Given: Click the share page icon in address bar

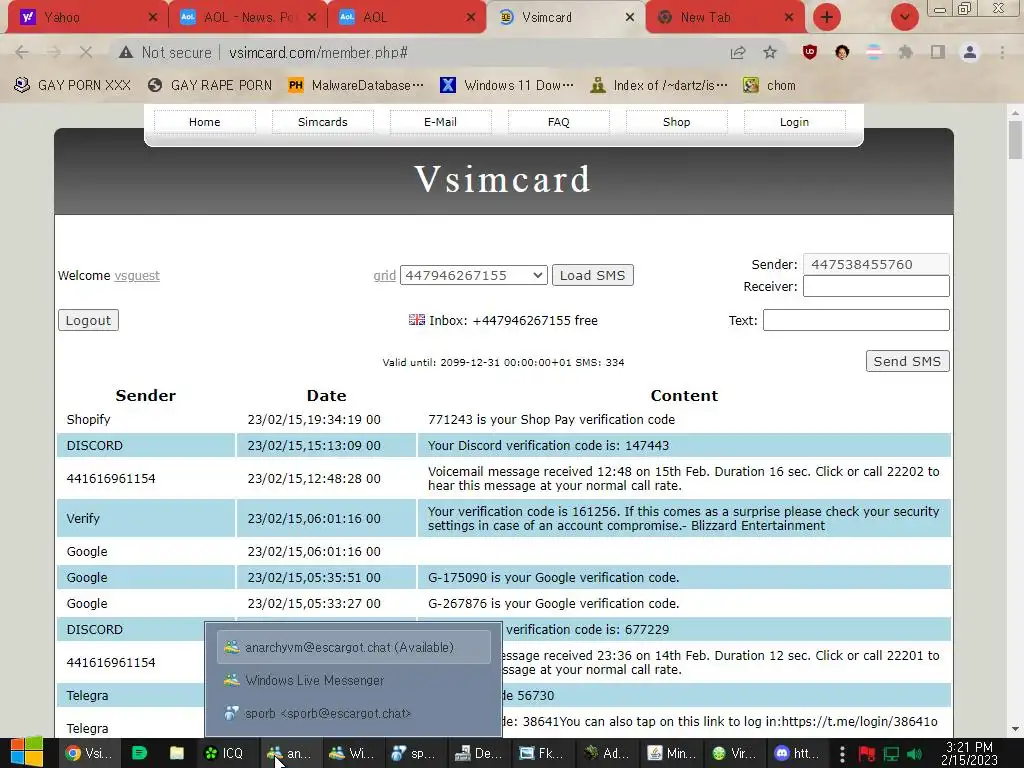Looking at the screenshot, I should (x=738, y=52).
